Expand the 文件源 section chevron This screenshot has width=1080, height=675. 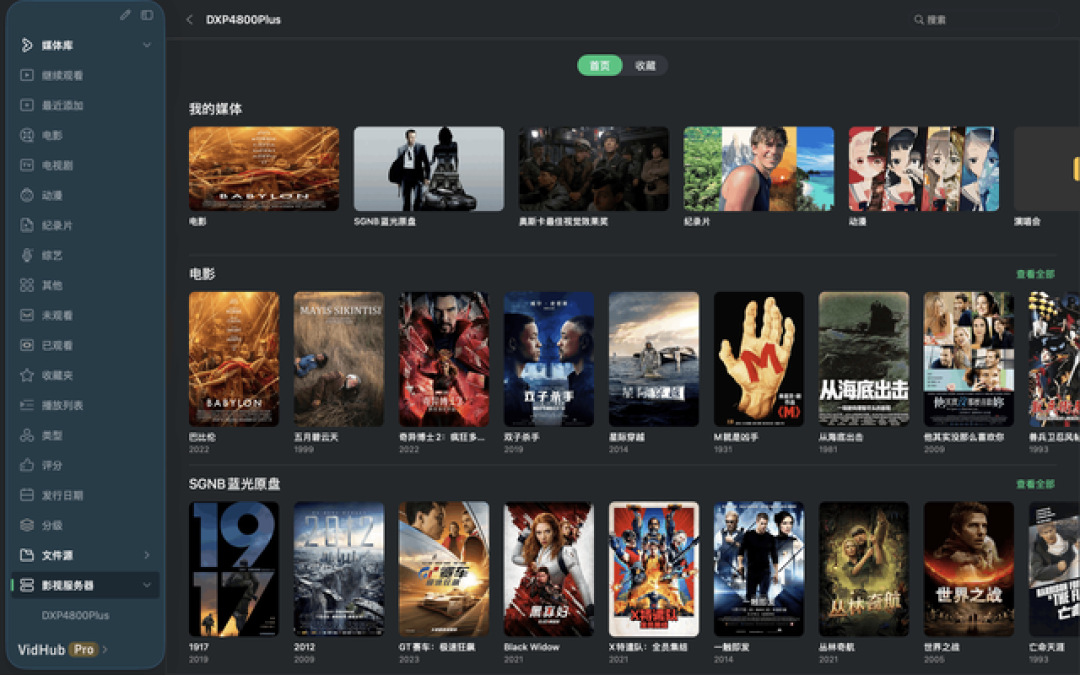147,555
